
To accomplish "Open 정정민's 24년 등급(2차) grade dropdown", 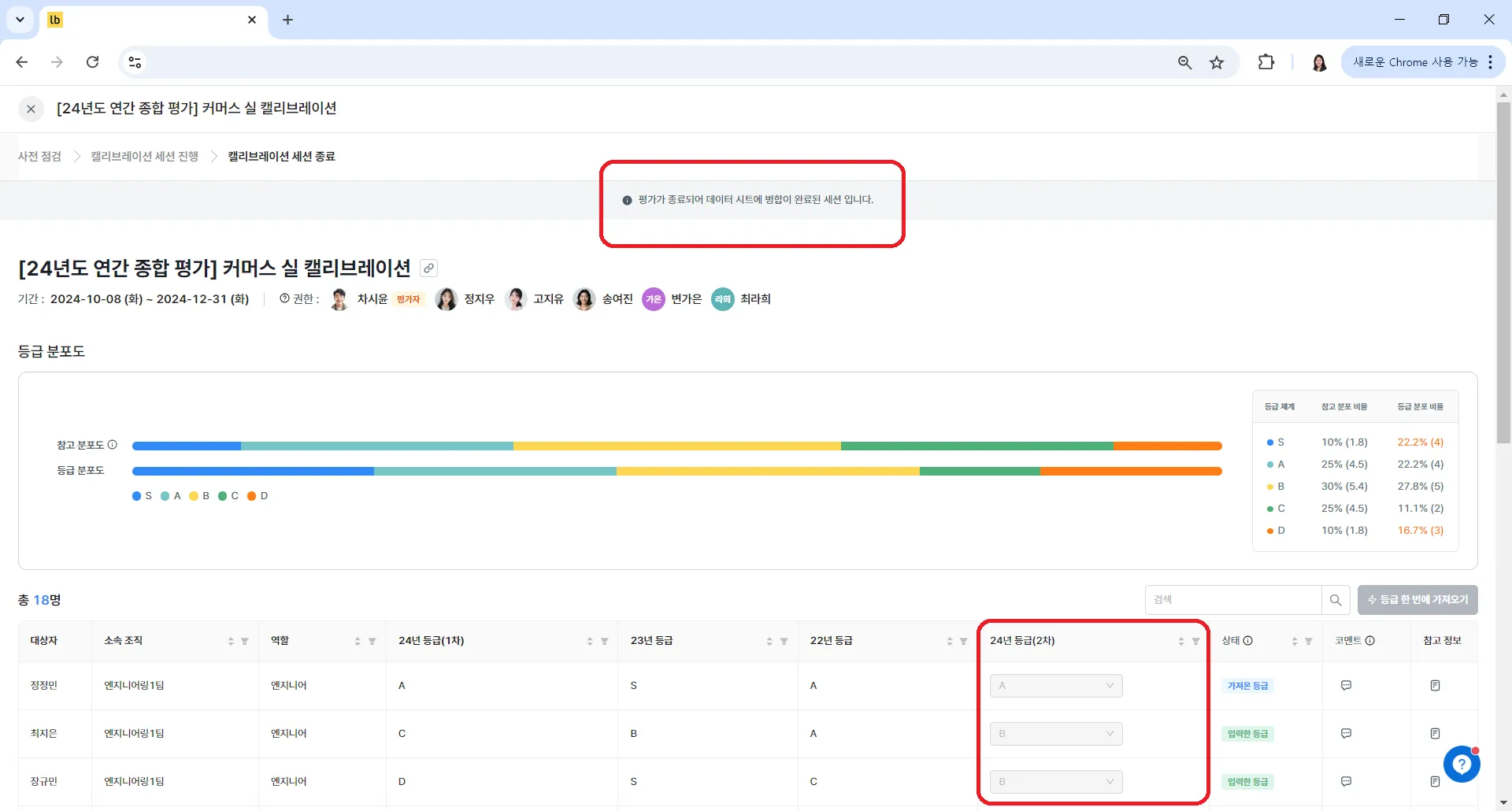I will point(1056,686).
